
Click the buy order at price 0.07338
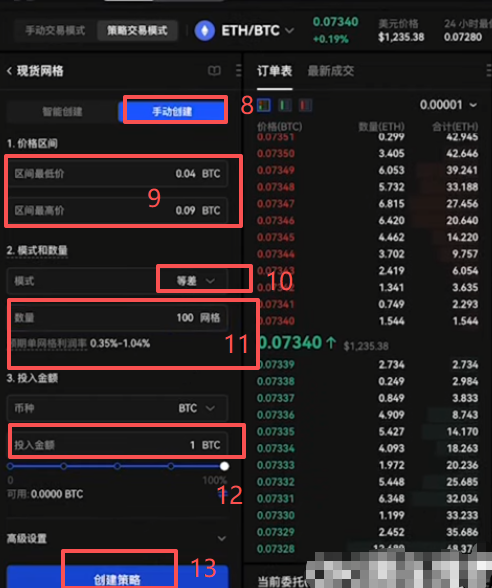[368, 381]
